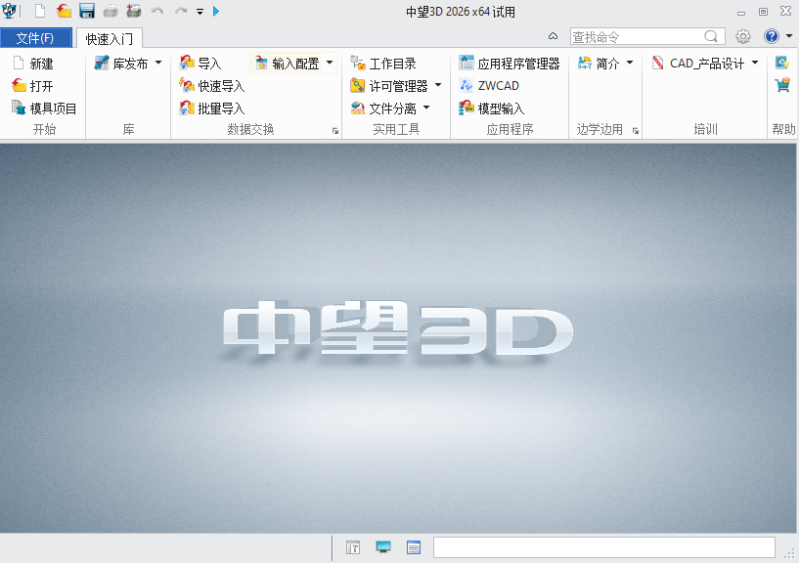
Task: Click the Open folder icon in quick access toolbar
Action: pos(64,11)
